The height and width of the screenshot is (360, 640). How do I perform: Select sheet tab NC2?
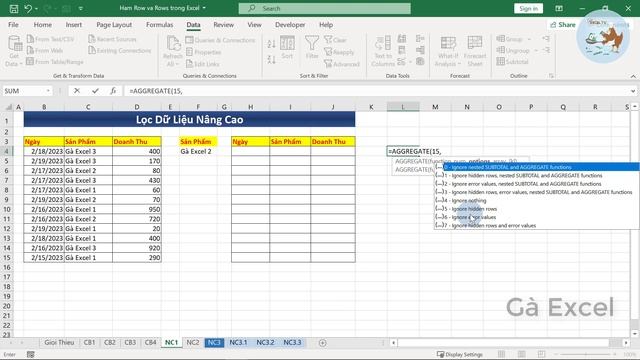193,342
